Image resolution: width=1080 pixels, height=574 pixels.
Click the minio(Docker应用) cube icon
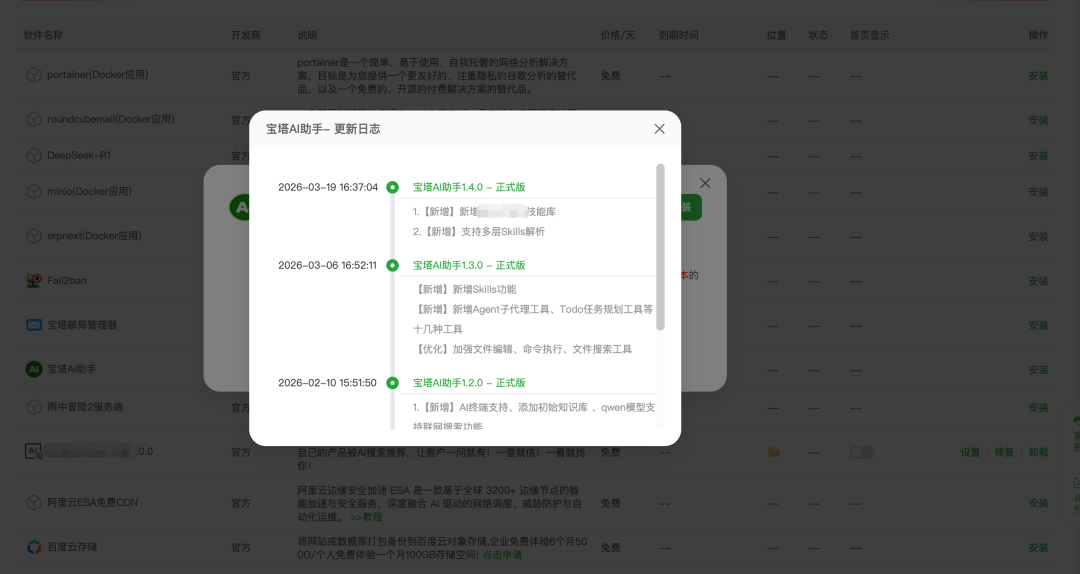34,192
